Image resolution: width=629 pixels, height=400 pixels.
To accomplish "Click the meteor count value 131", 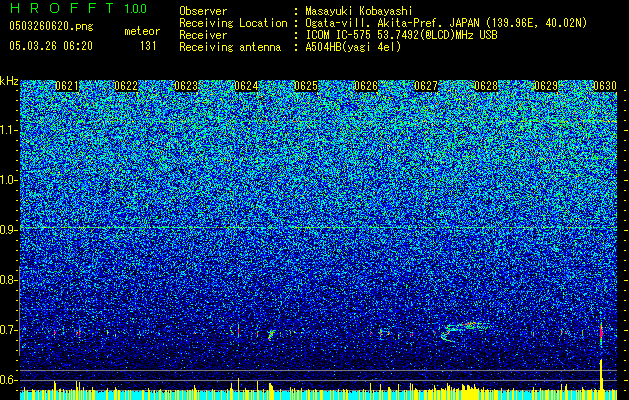I will (148, 46).
